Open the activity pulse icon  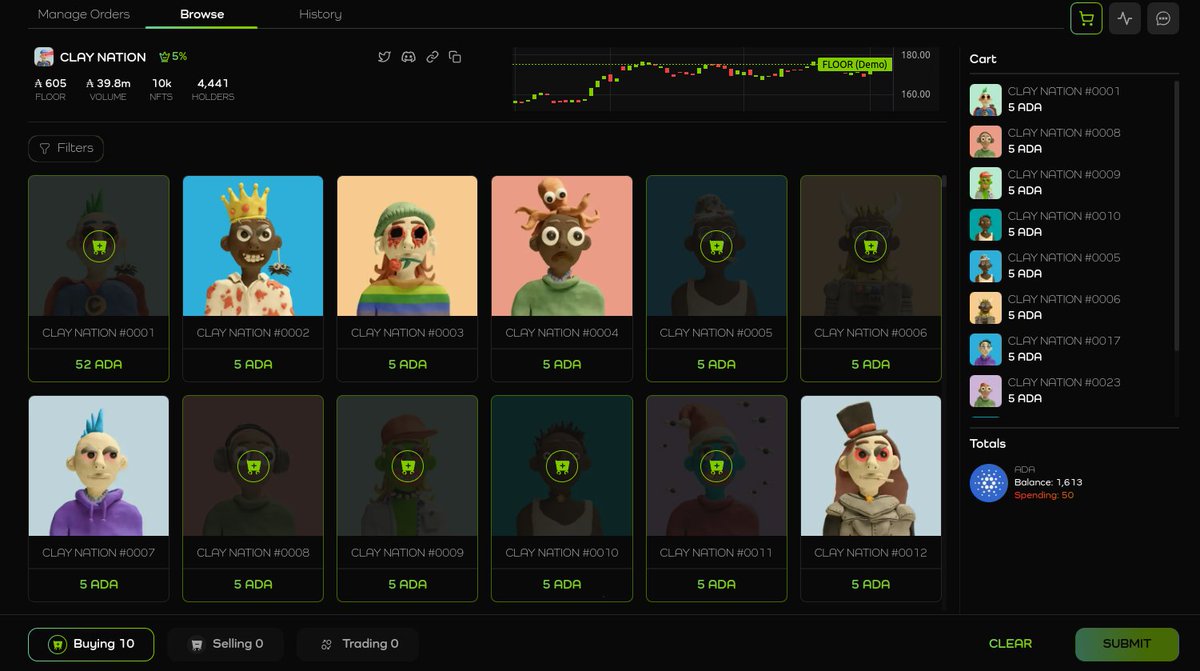click(1125, 18)
